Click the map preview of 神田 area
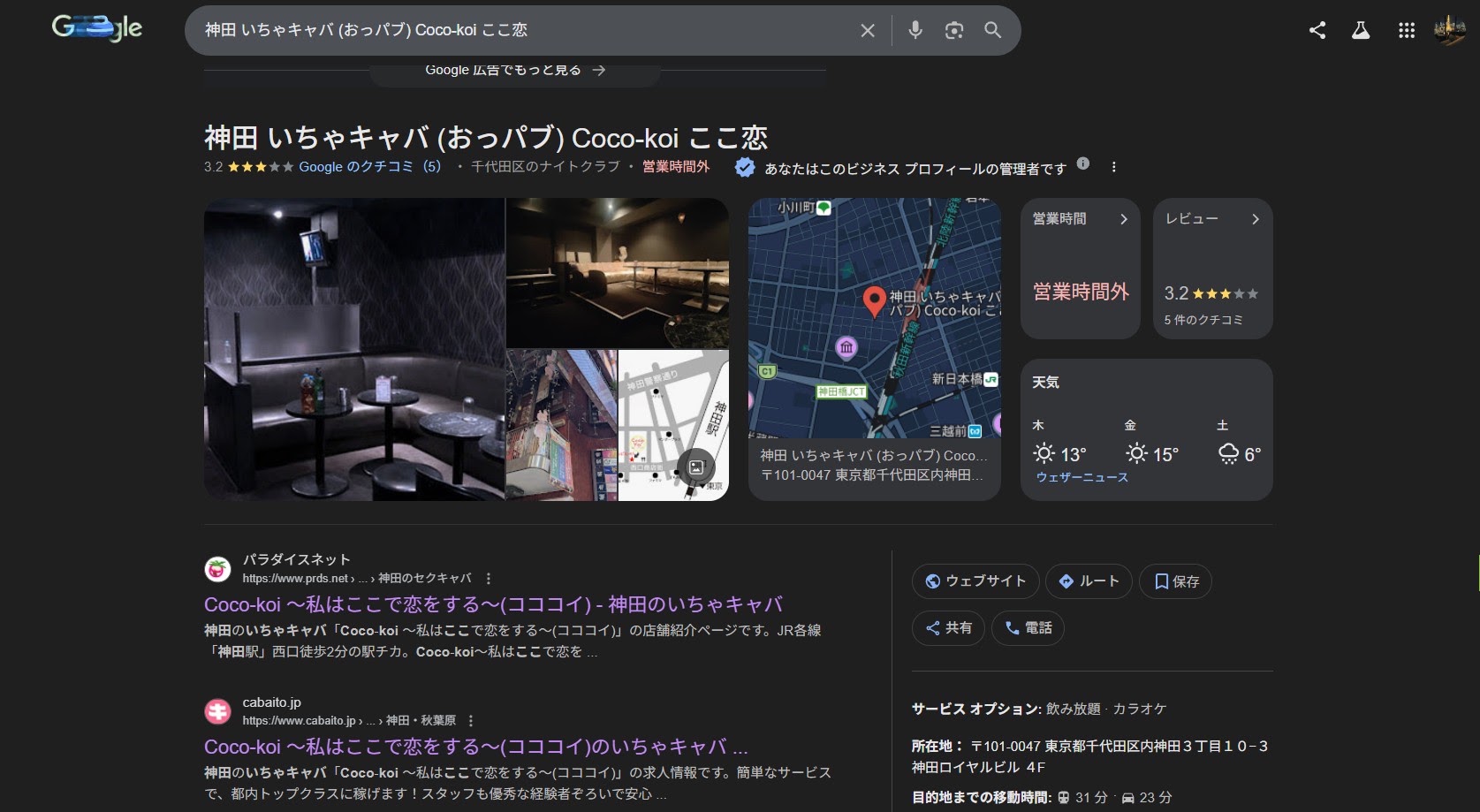The height and width of the screenshot is (812, 1480). (875, 318)
